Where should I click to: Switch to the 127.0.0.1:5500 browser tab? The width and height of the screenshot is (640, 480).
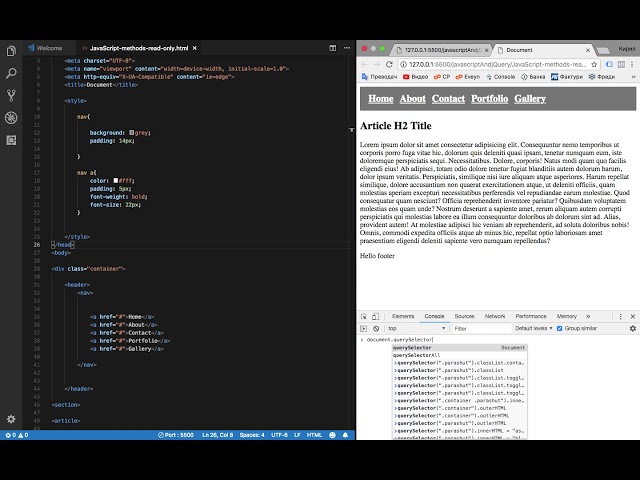pos(441,50)
